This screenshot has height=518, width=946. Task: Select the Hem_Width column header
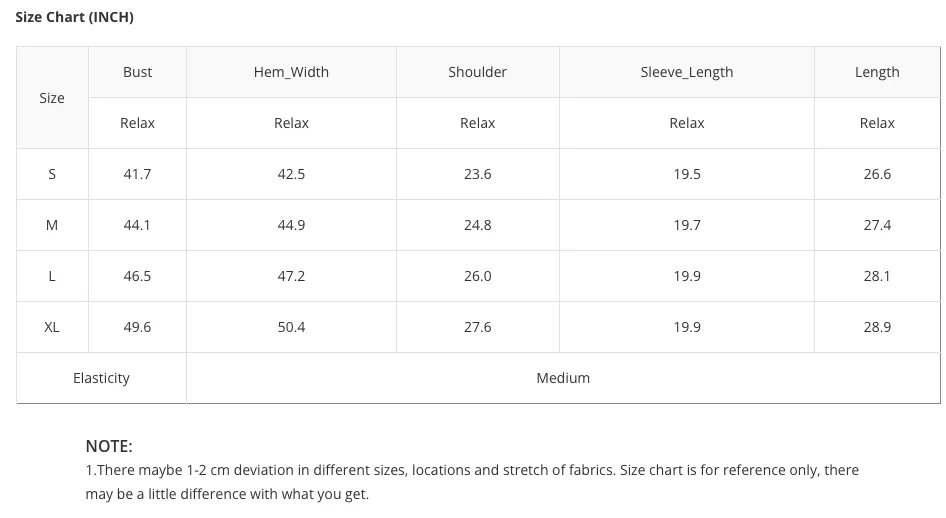pyautogui.click(x=291, y=72)
